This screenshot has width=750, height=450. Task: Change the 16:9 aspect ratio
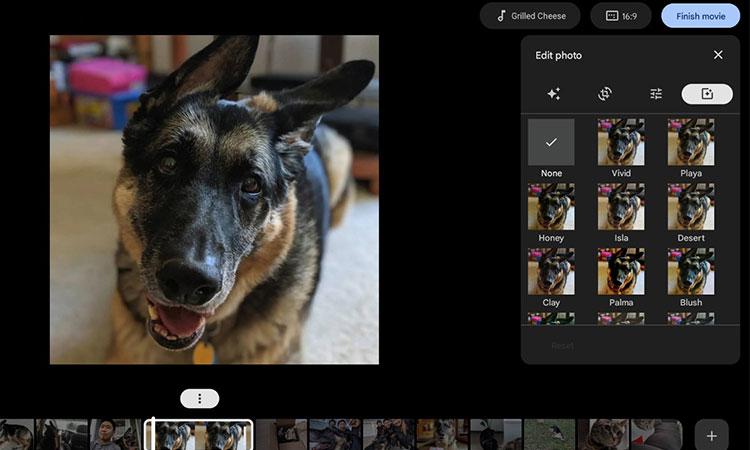[x=621, y=16]
